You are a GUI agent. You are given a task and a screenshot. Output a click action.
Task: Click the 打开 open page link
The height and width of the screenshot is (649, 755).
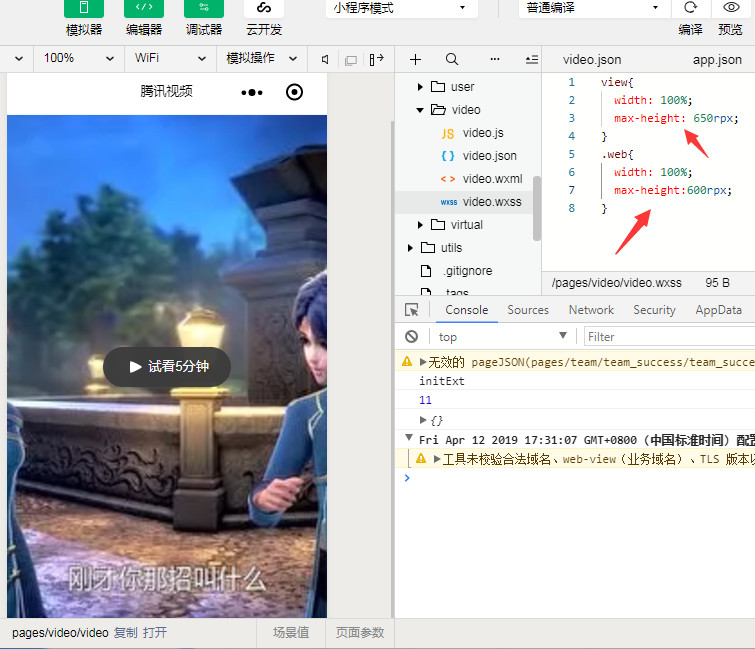click(155, 633)
